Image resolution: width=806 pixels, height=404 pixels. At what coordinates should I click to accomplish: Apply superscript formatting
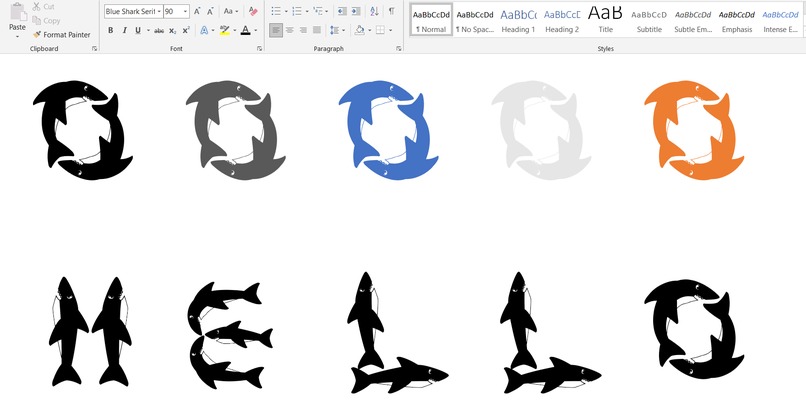tap(186, 31)
